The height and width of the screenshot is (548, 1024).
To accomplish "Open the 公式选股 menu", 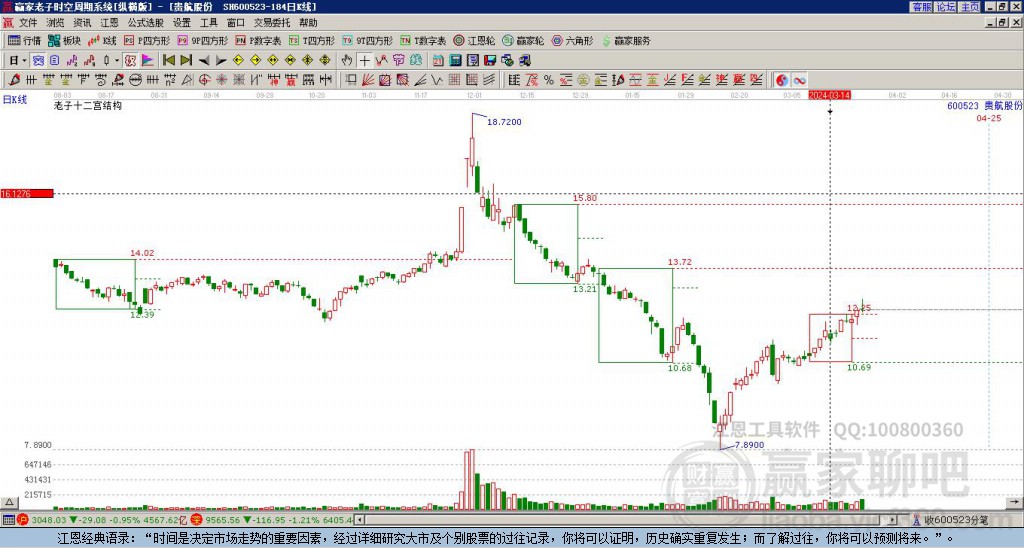I will pyautogui.click(x=145, y=23).
